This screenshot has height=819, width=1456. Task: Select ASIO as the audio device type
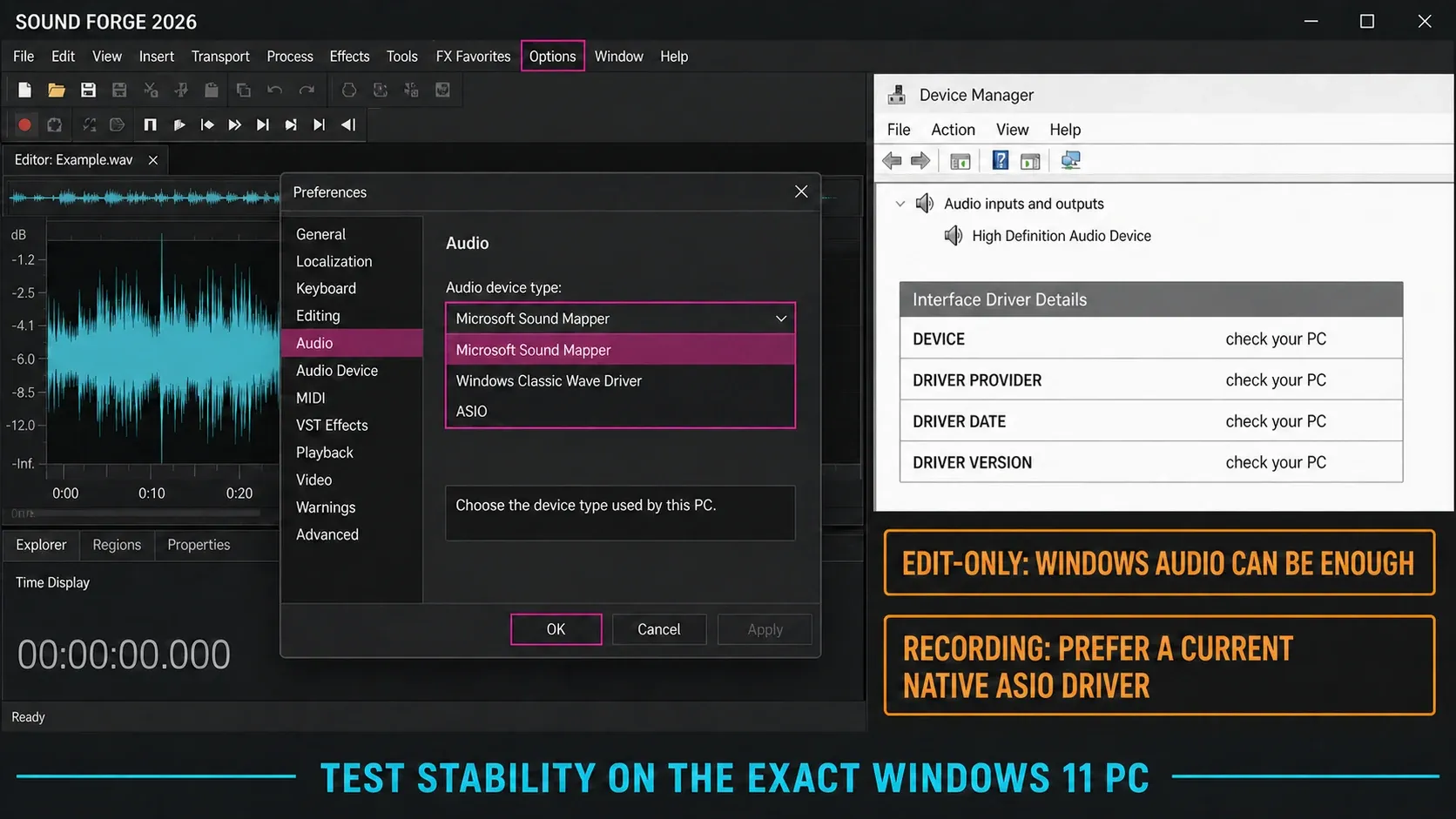coord(620,411)
